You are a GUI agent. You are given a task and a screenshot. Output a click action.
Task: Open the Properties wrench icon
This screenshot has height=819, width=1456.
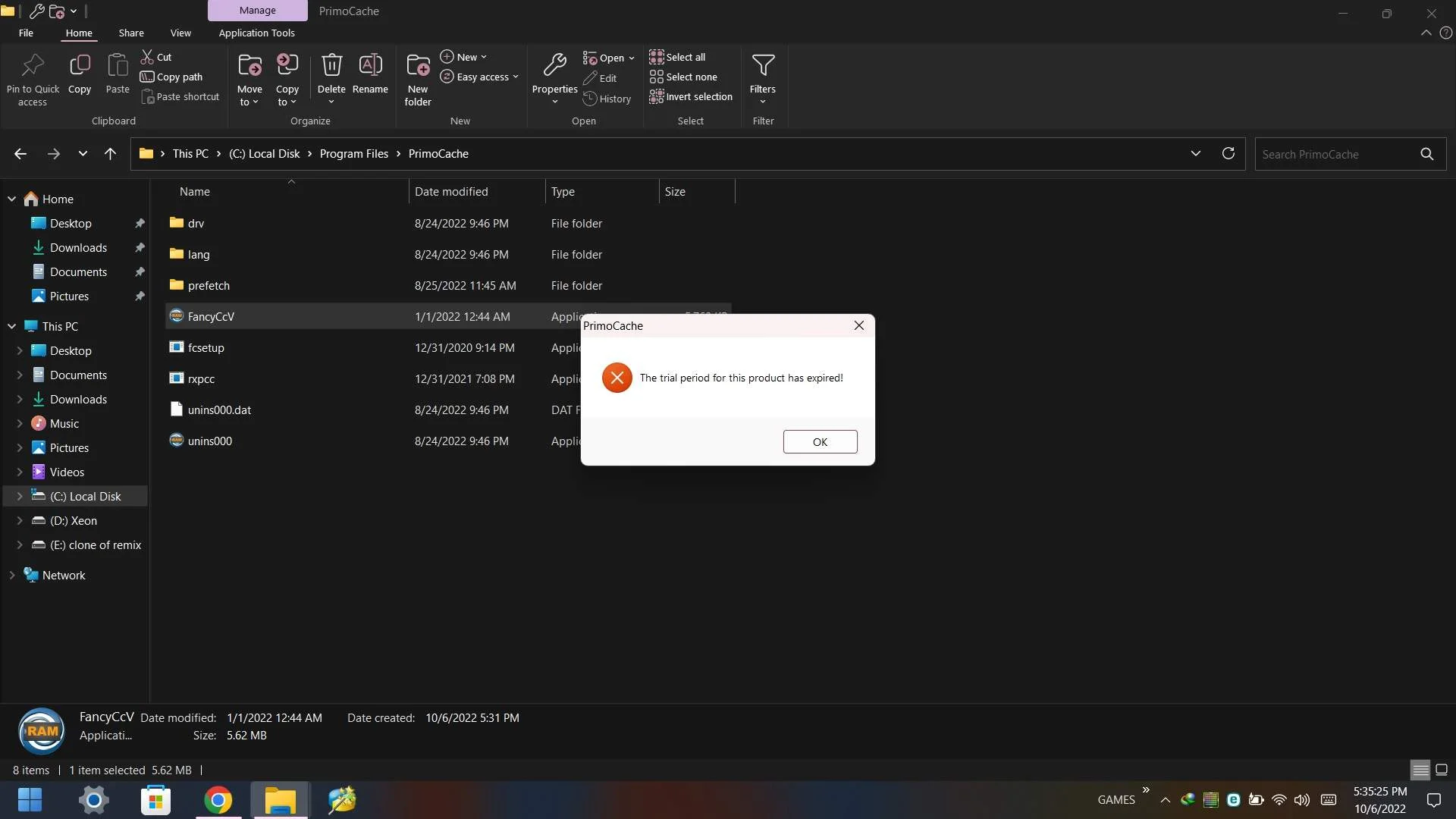555,66
